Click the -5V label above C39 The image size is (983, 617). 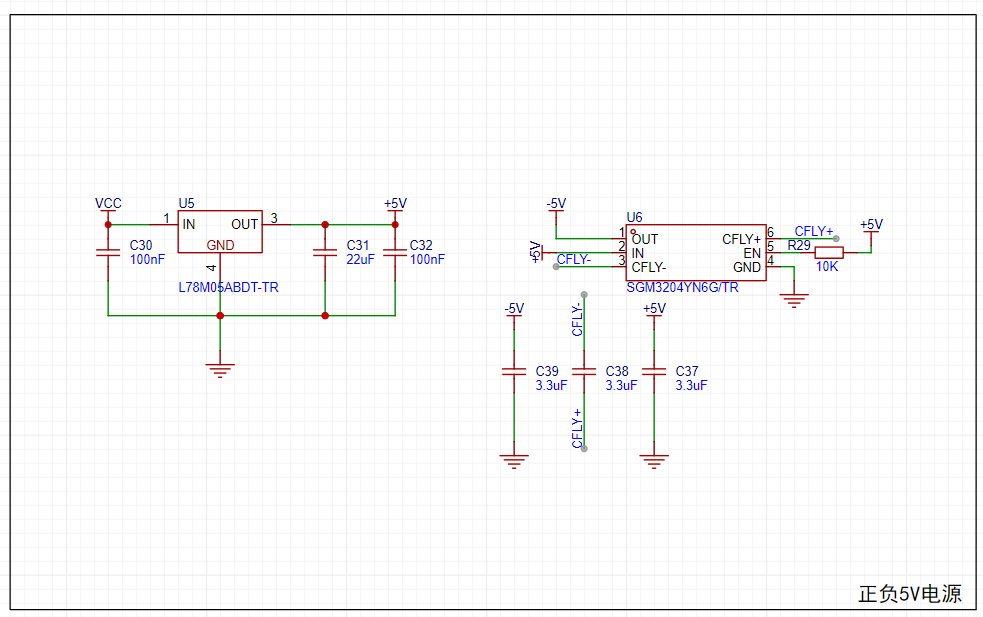click(x=514, y=308)
